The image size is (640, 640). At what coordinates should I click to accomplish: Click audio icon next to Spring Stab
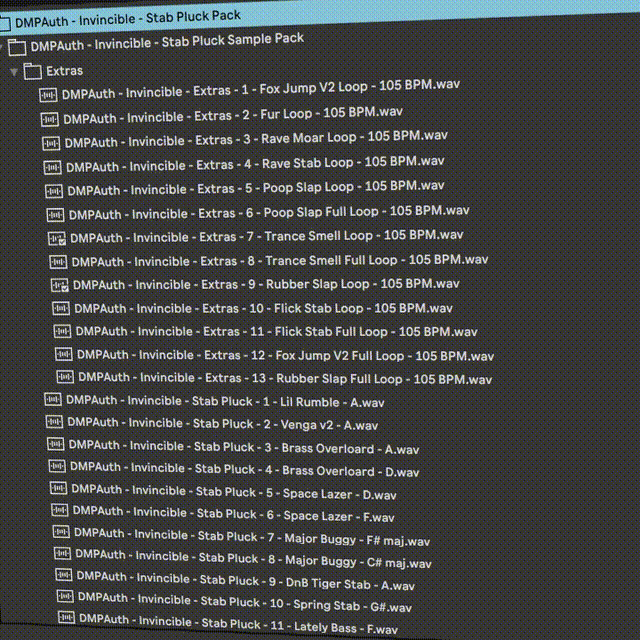tap(66, 606)
